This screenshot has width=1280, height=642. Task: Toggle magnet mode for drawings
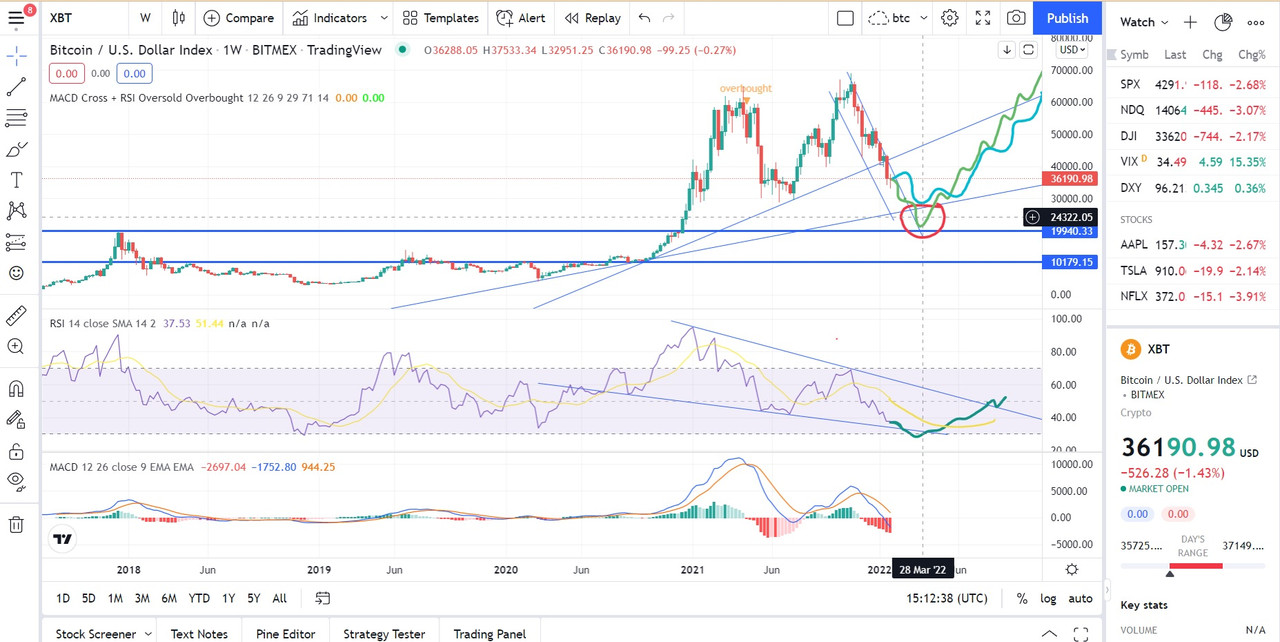click(x=16, y=389)
